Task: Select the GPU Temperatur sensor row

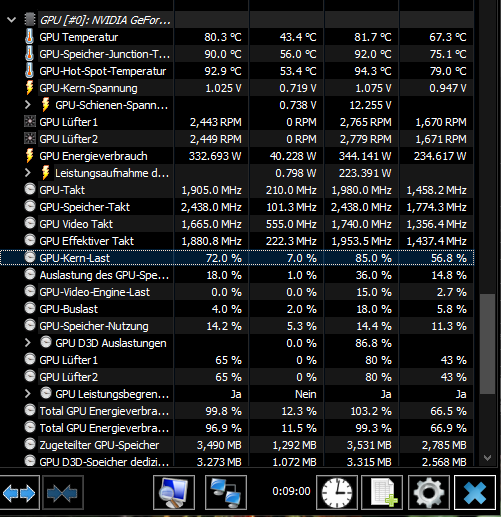Action: click(x=237, y=37)
